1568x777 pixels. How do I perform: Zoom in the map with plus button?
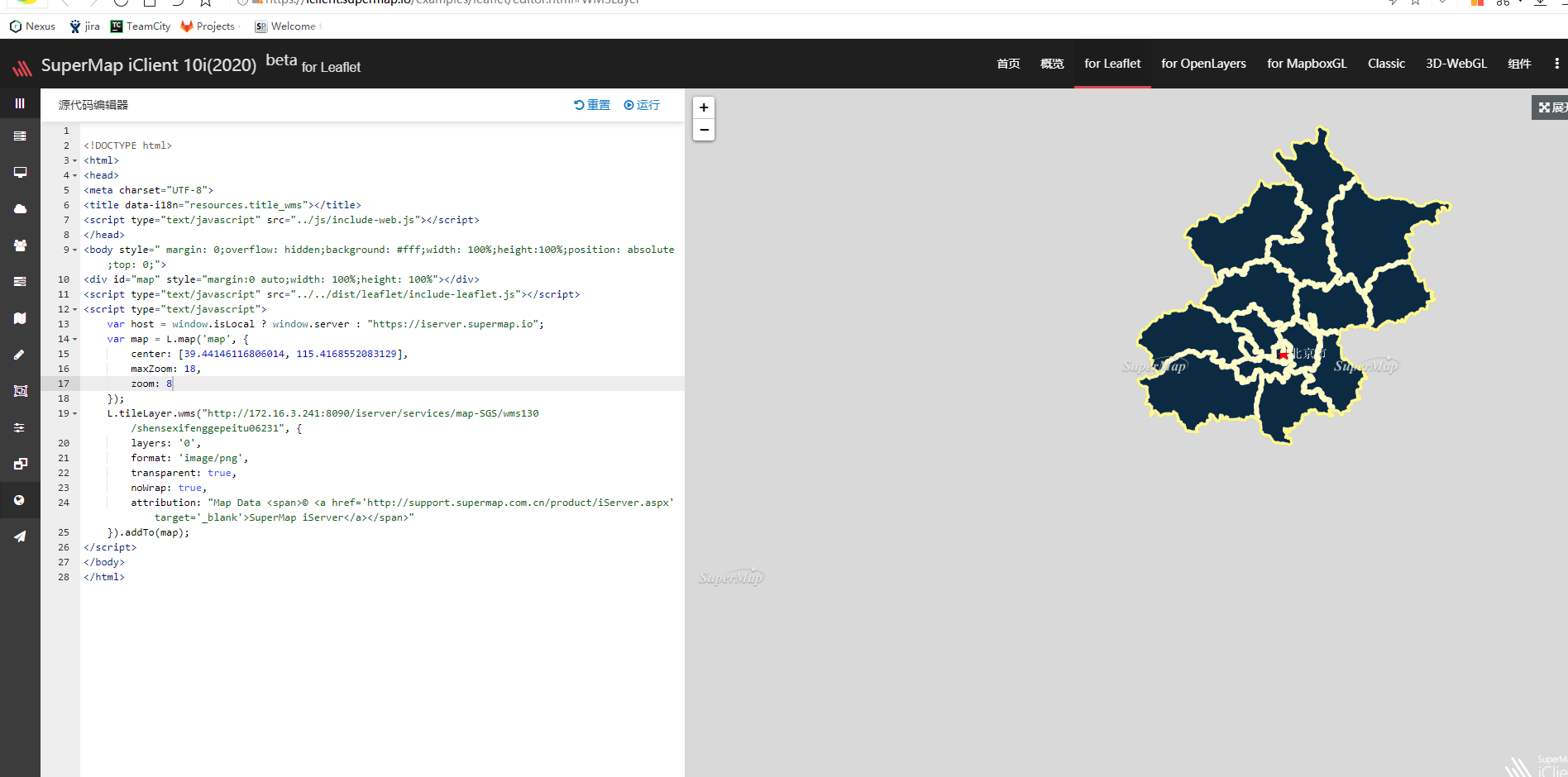pyautogui.click(x=704, y=107)
